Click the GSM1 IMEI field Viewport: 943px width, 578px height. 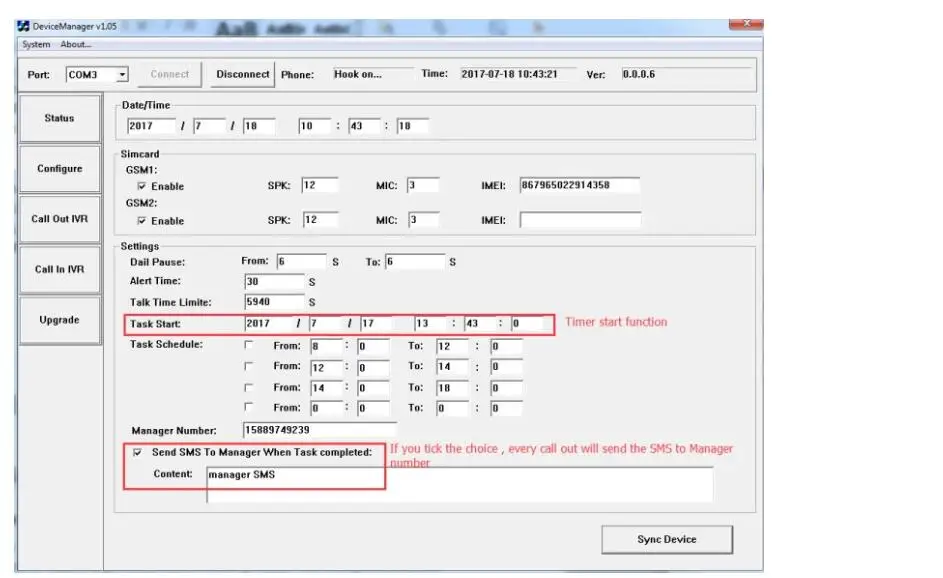pyautogui.click(x=579, y=186)
